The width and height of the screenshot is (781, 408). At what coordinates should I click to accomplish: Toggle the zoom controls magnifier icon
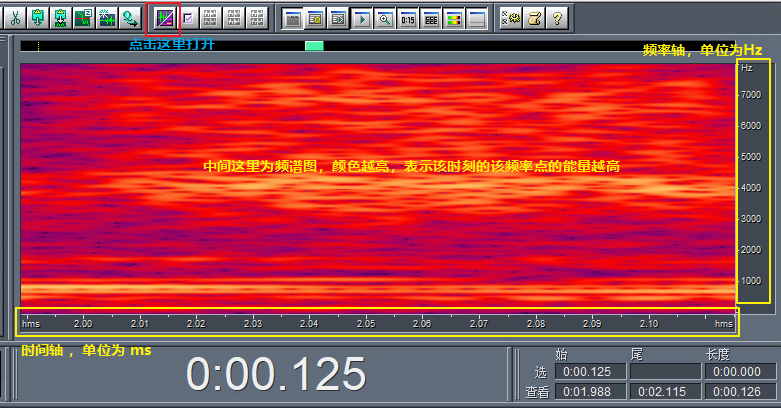tap(385, 17)
